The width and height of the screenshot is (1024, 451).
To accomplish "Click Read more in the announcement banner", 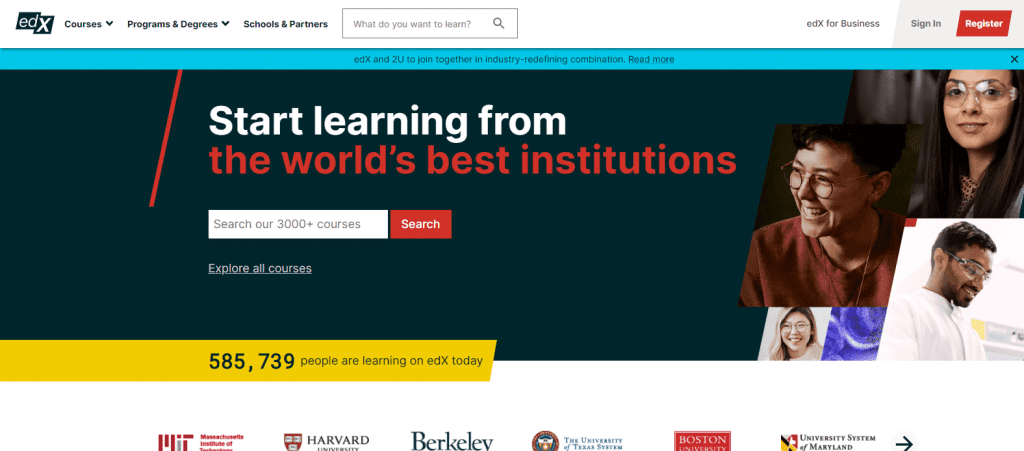I will [x=651, y=59].
